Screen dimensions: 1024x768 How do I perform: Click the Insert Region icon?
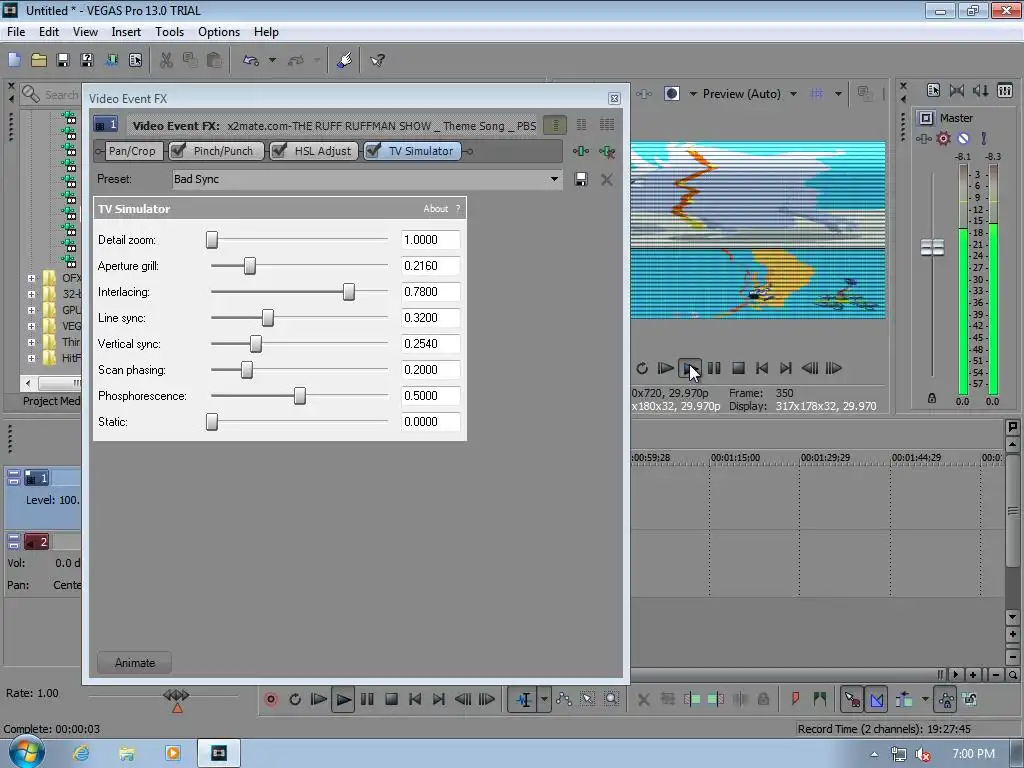(820, 699)
